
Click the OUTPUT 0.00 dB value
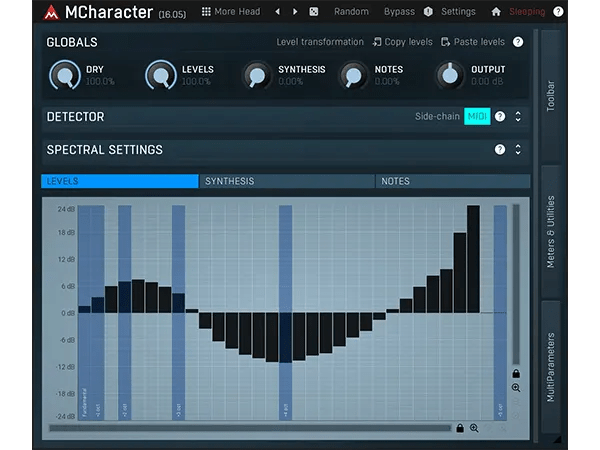487,82
